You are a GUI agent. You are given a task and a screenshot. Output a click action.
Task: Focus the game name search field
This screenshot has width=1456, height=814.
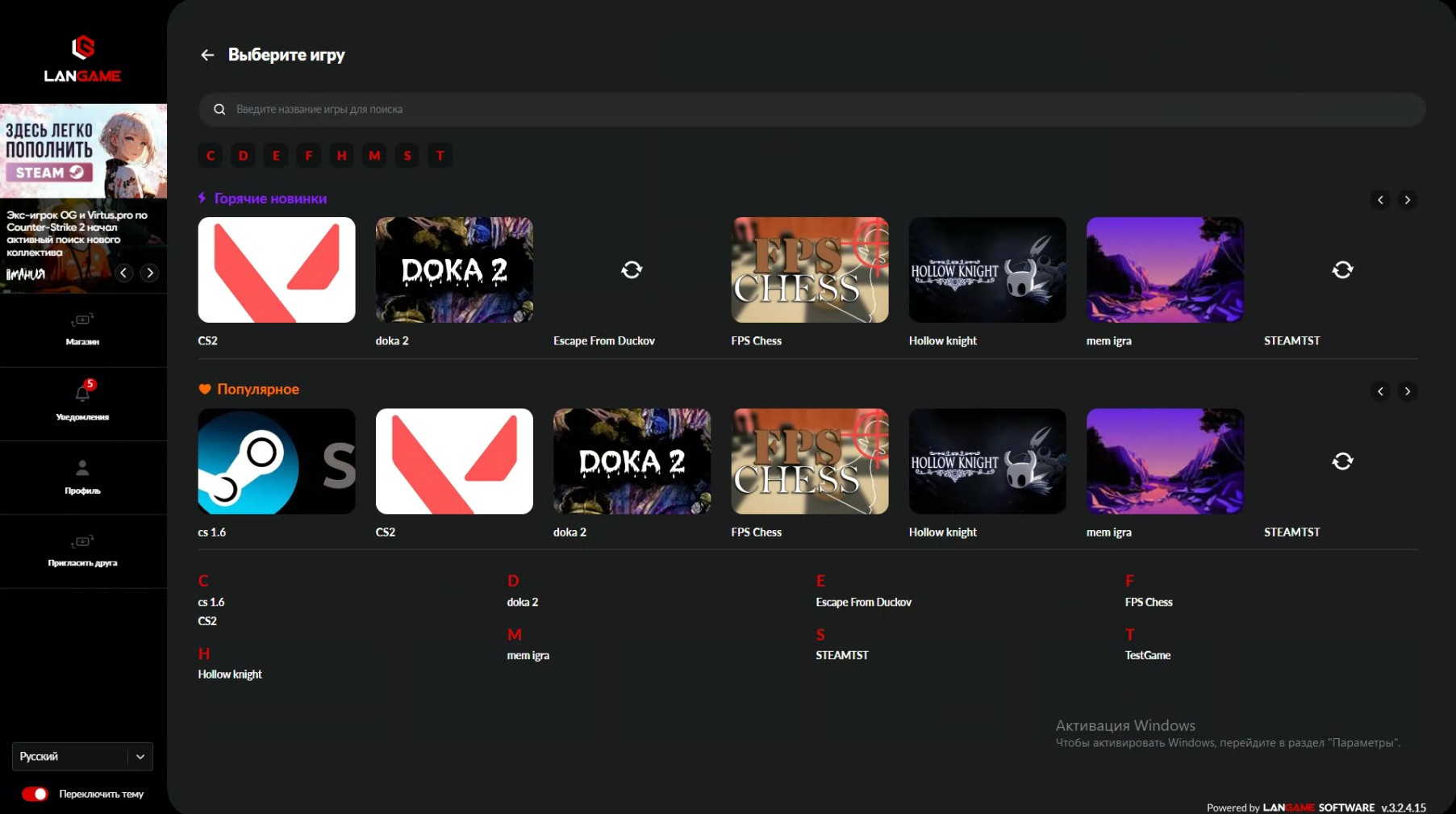[x=811, y=110]
